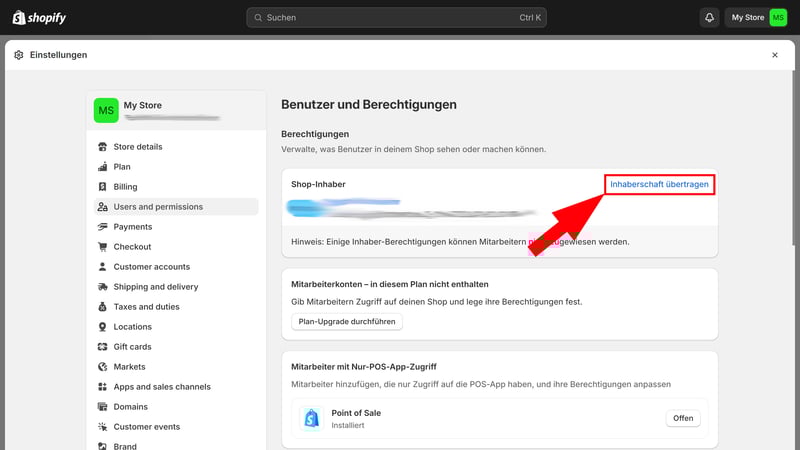Go to Payments settings
This screenshot has width=800, height=450.
click(132, 227)
